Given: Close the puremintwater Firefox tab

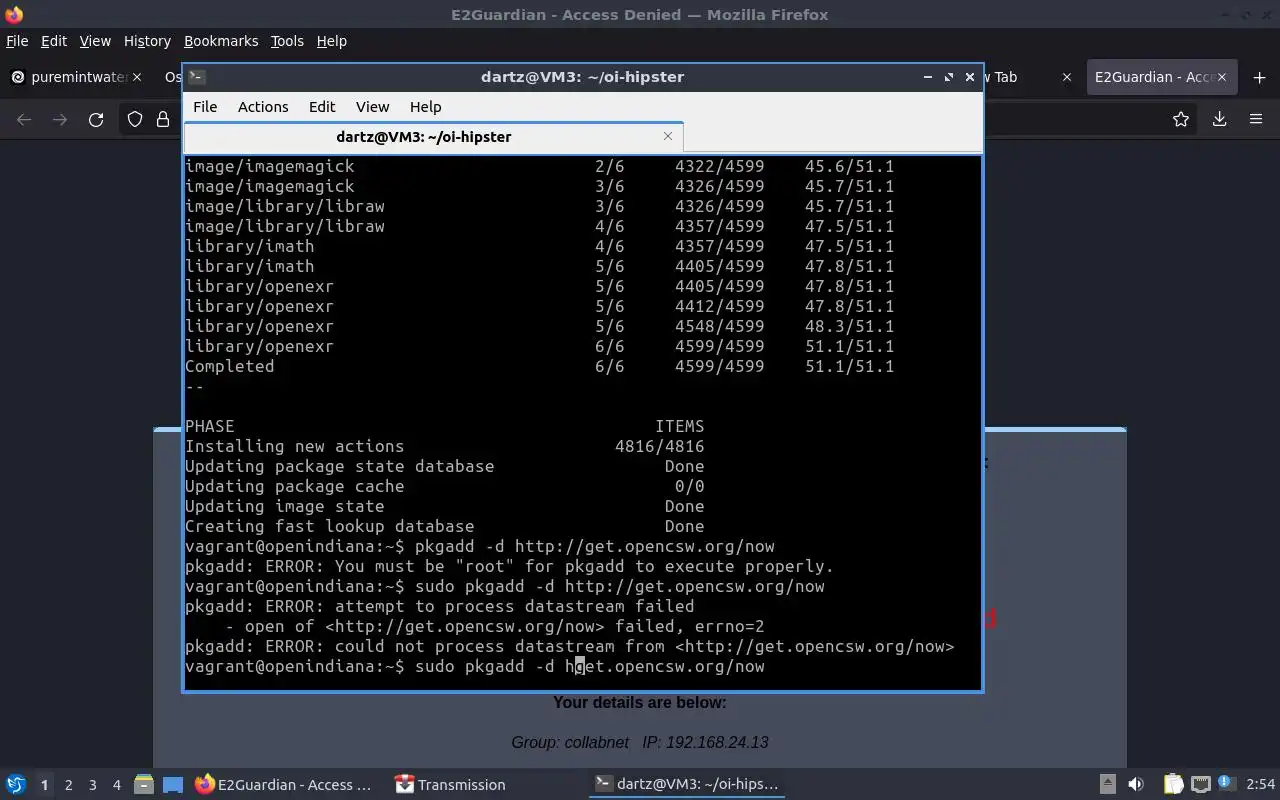Looking at the screenshot, I should (x=137, y=77).
